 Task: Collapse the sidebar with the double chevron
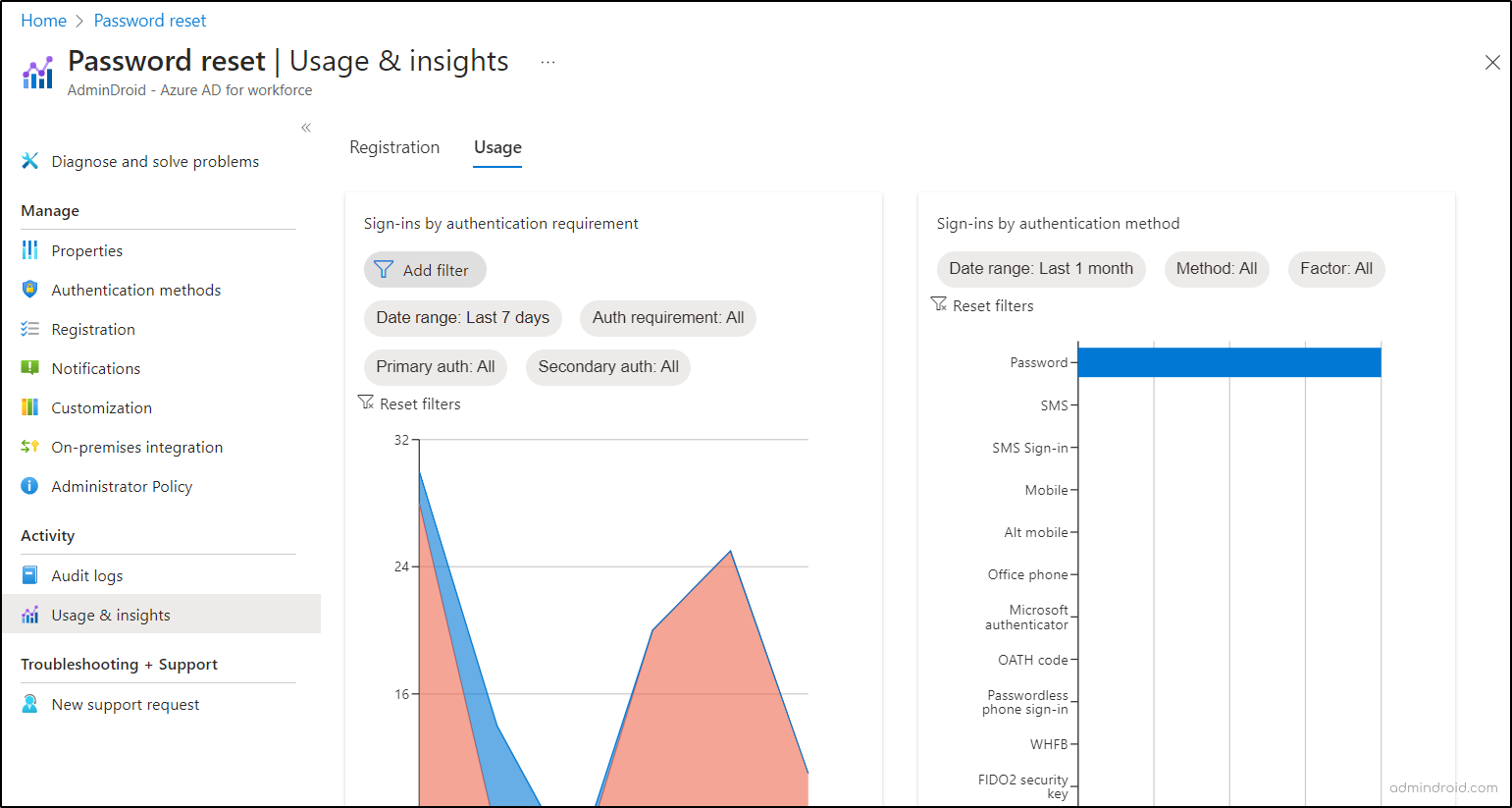click(305, 128)
